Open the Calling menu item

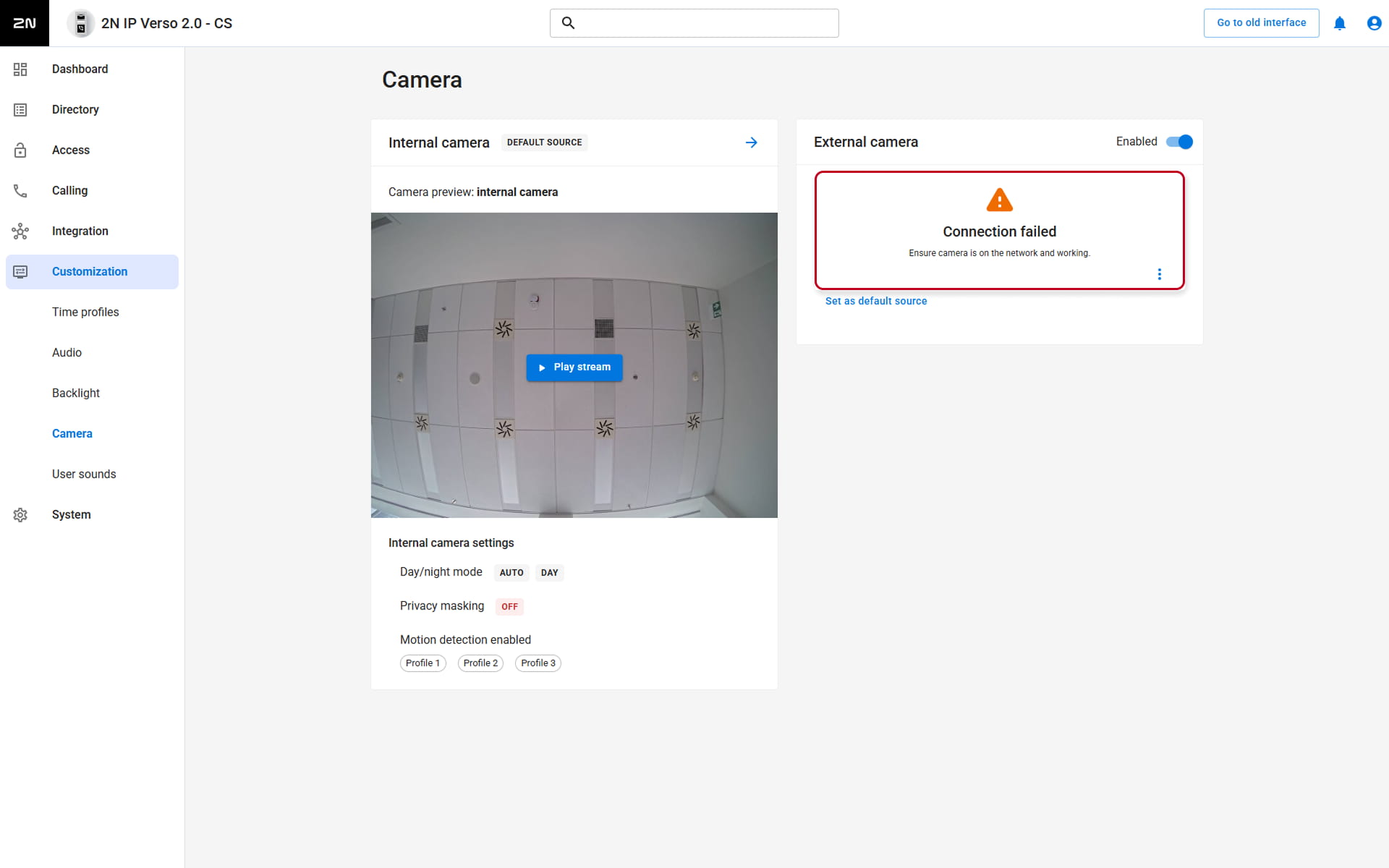pos(93,191)
